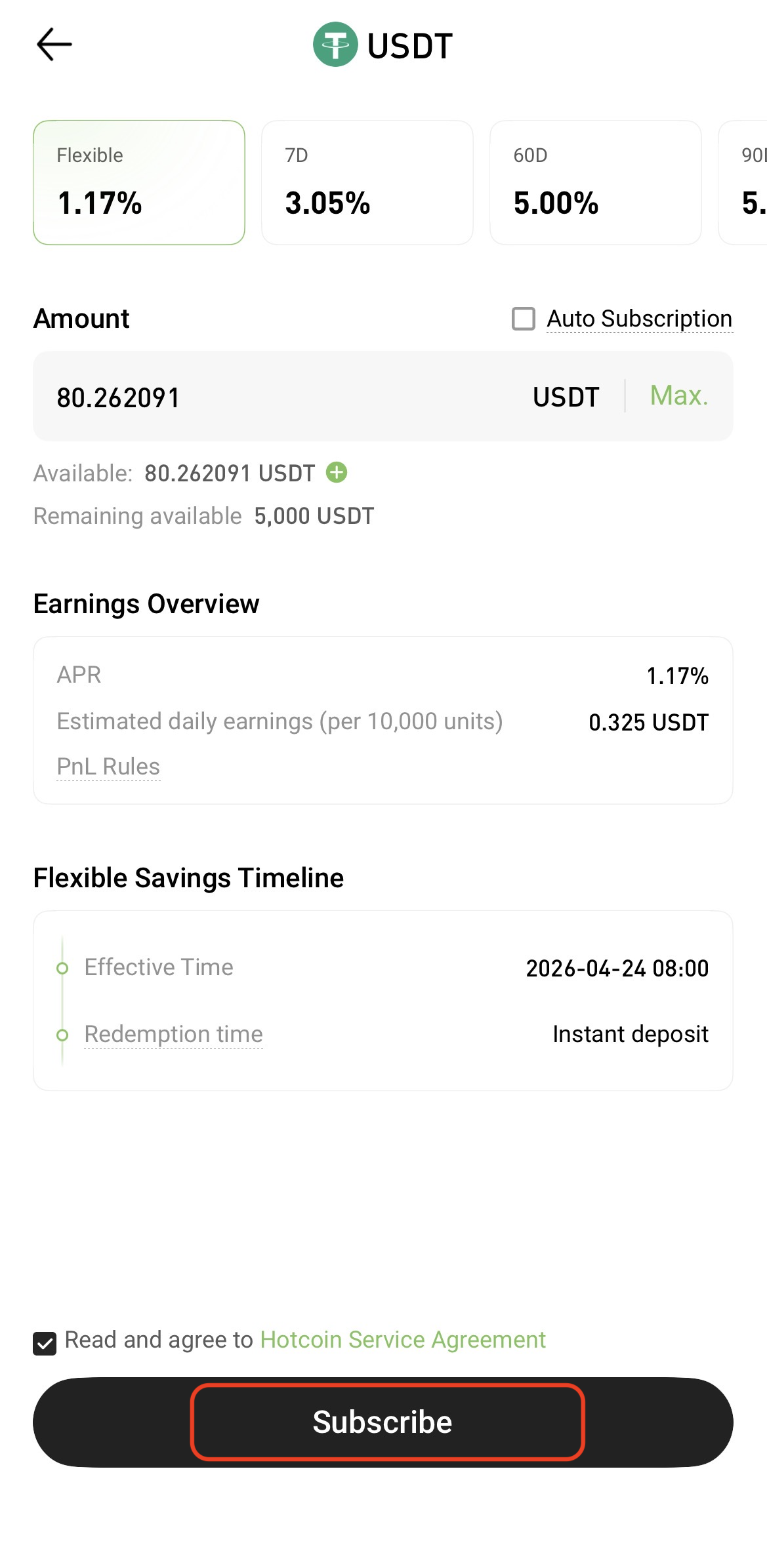
Task: Tap the Effective Time timeline dot
Action: click(62, 968)
